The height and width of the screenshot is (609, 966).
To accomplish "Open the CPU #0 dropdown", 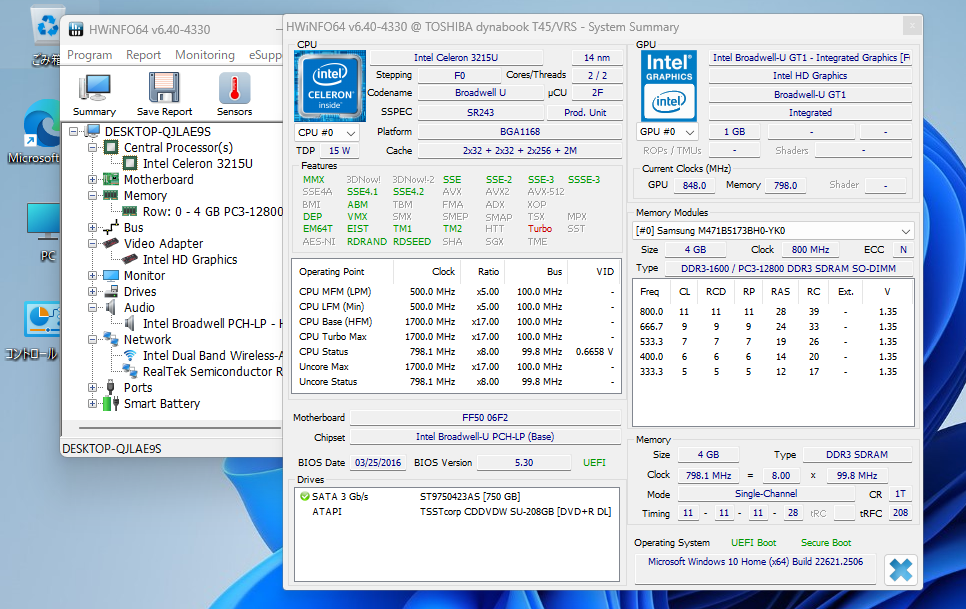I will tap(327, 132).
